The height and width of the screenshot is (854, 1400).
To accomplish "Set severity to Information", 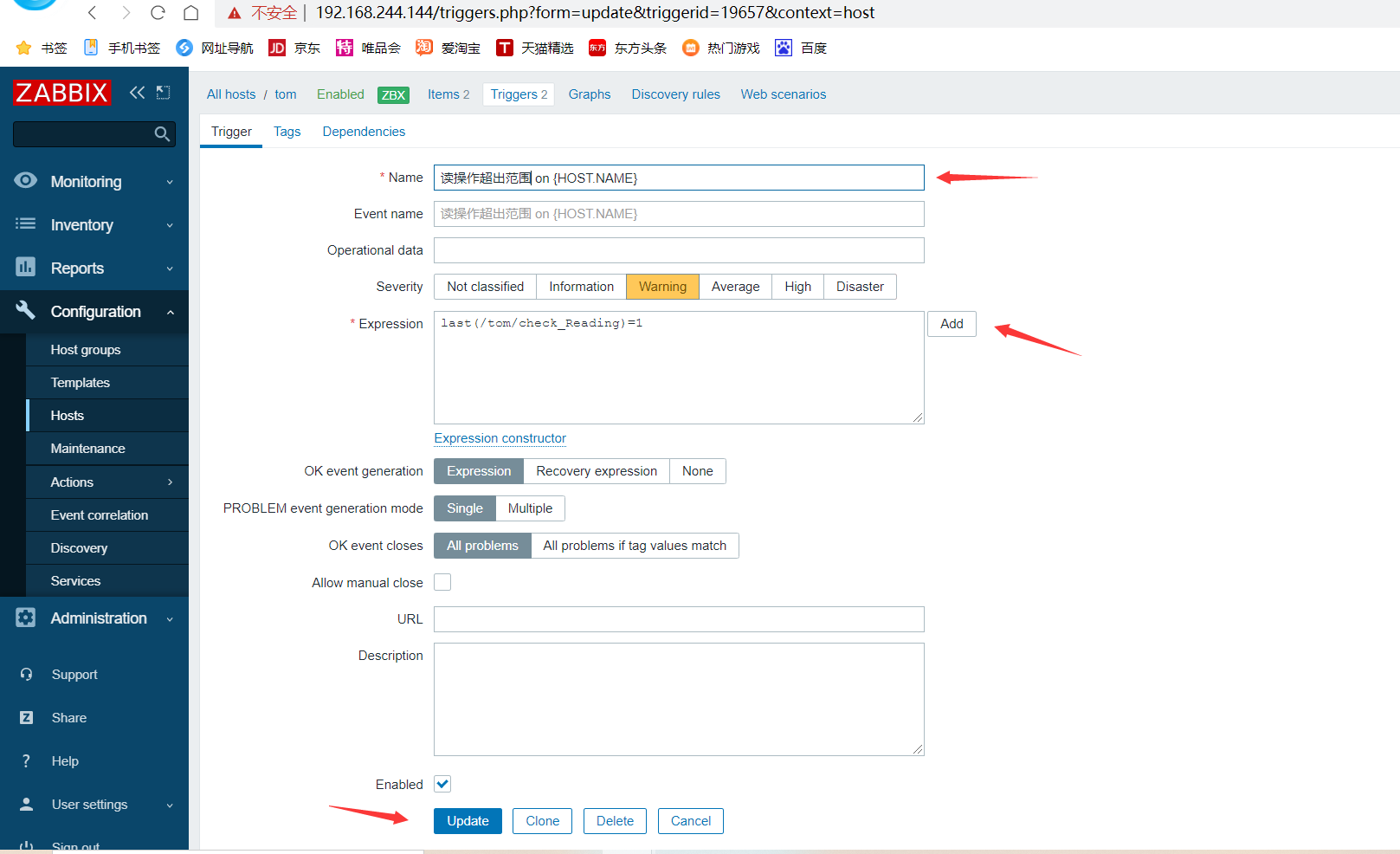I will click(582, 287).
